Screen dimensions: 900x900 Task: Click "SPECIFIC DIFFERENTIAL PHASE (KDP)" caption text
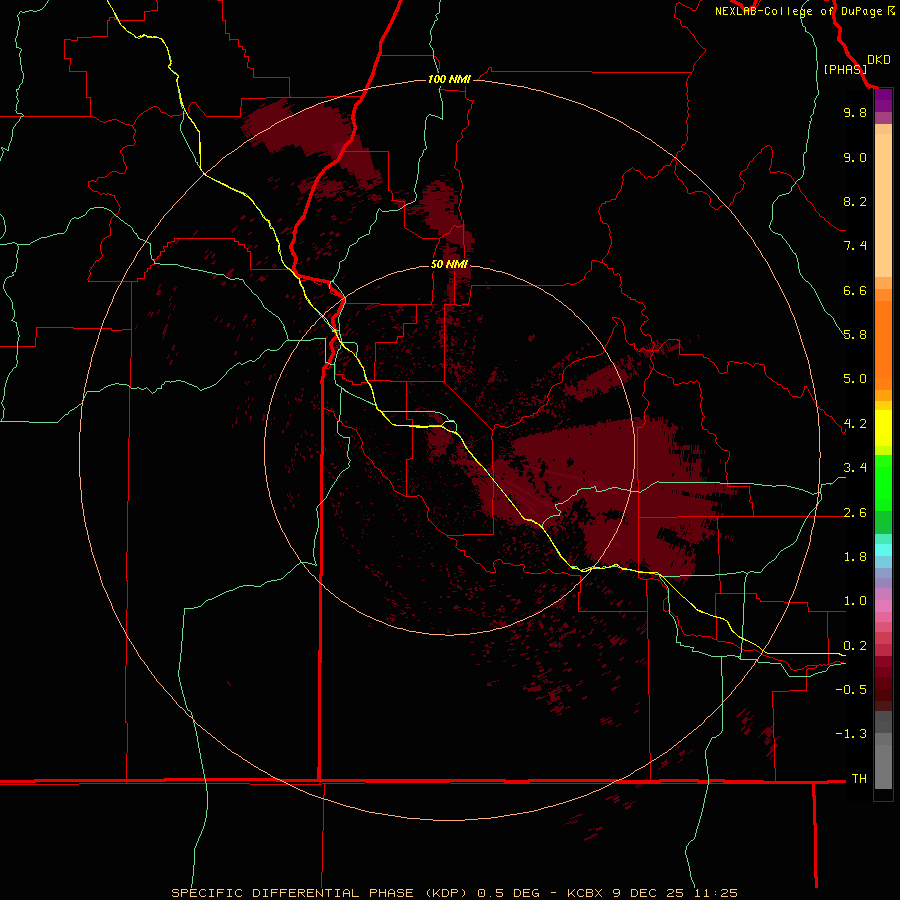(321, 893)
